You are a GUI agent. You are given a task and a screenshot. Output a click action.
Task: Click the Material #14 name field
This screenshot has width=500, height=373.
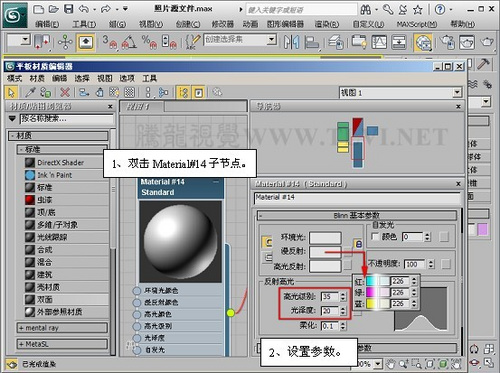coord(357,197)
